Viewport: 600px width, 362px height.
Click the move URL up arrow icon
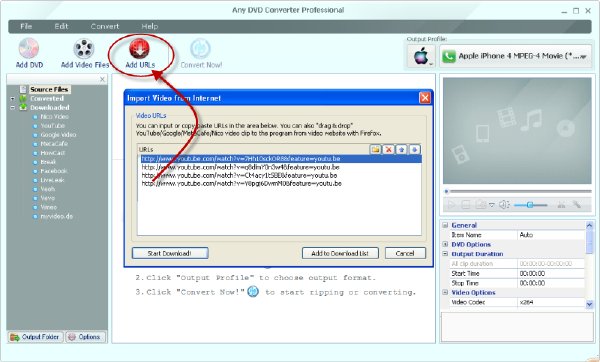coord(401,150)
